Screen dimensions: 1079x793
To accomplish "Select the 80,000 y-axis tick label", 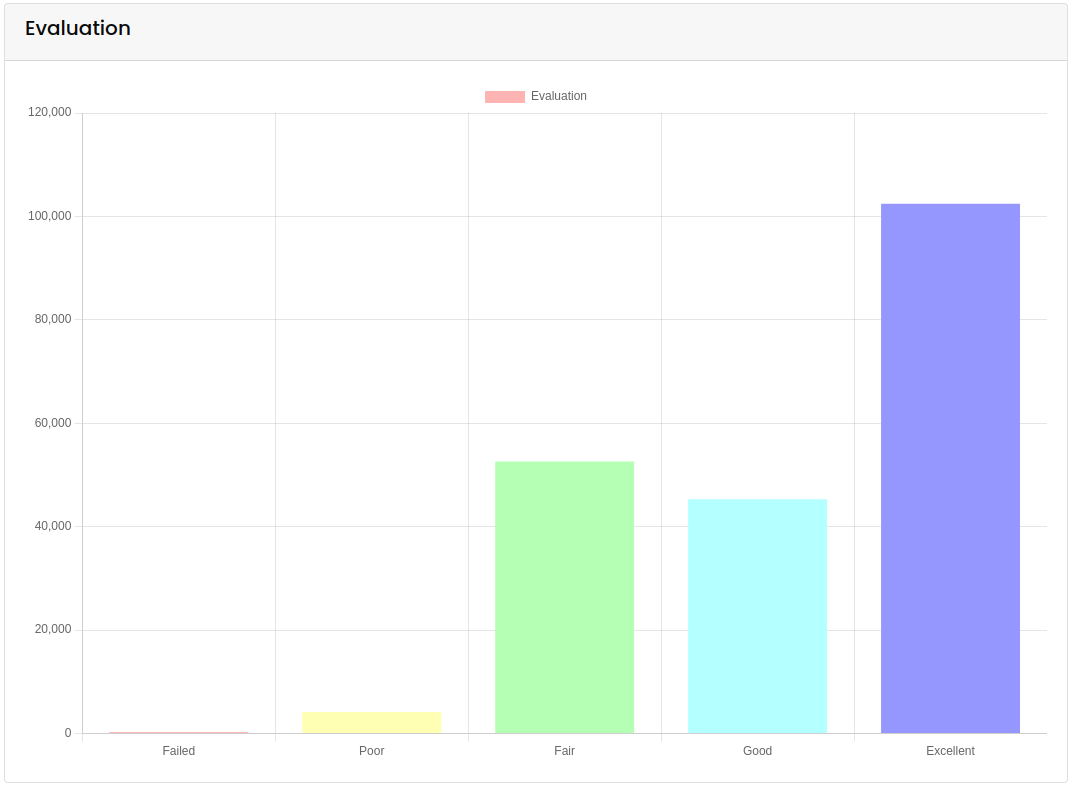I will [x=52, y=320].
